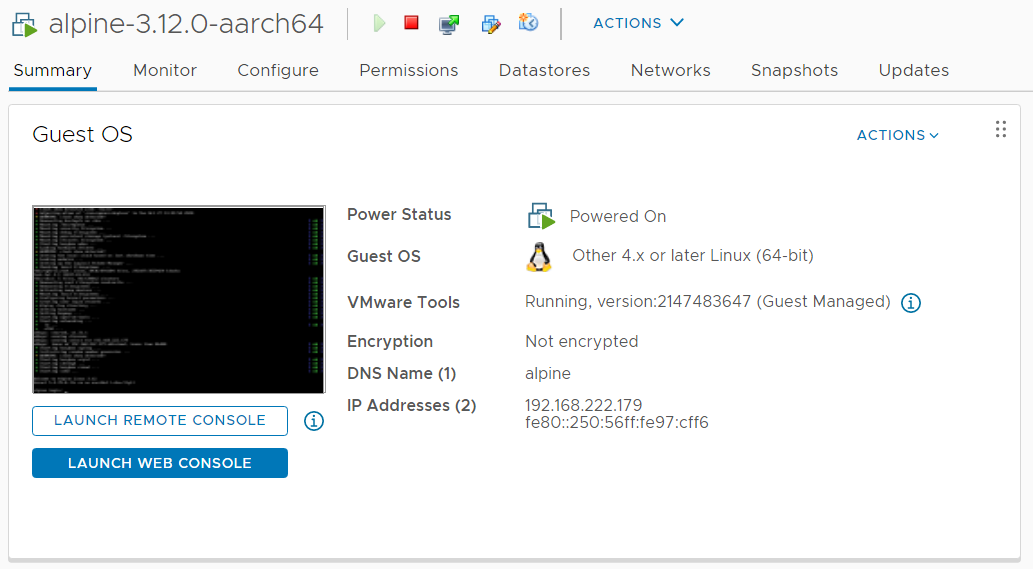Click the green Power On icon
Image resolution: width=1033 pixels, height=569 pixels.
[379, 24]
